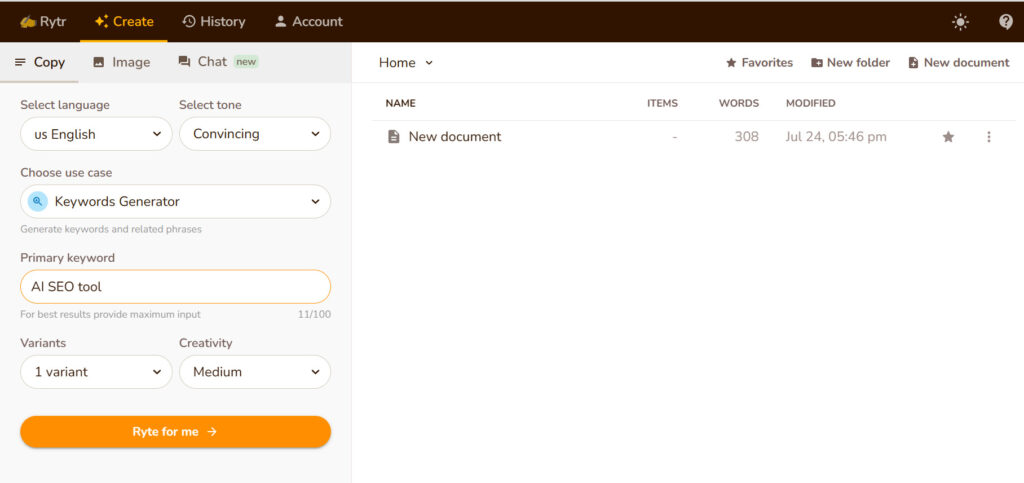
Task: Switch to the Create tab
Action: pyautogui.click(x=124, y=22)
